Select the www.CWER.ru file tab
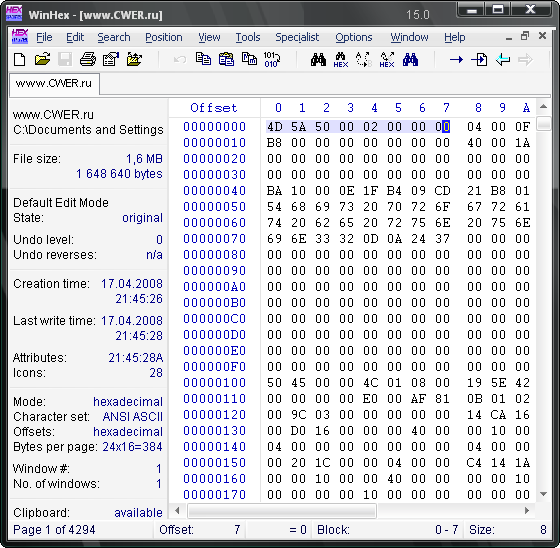 (54, 84)
